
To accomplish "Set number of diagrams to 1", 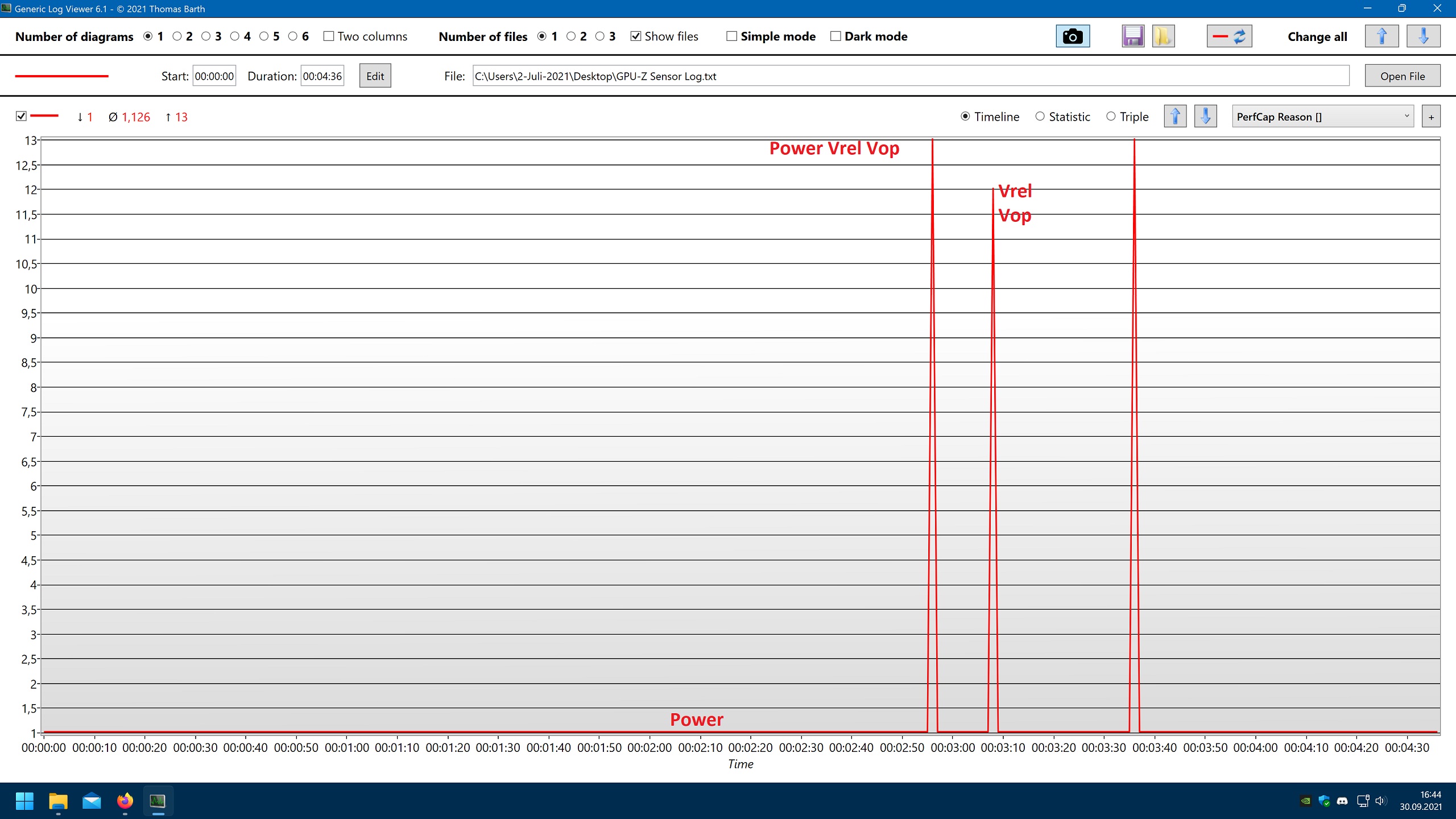I will 148,36.
